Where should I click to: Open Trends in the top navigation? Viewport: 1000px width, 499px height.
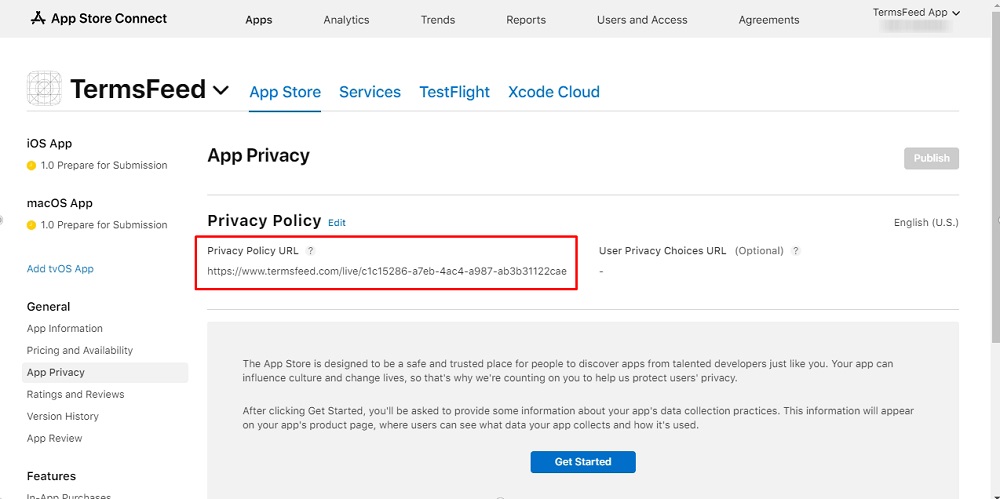click(438, 20)
